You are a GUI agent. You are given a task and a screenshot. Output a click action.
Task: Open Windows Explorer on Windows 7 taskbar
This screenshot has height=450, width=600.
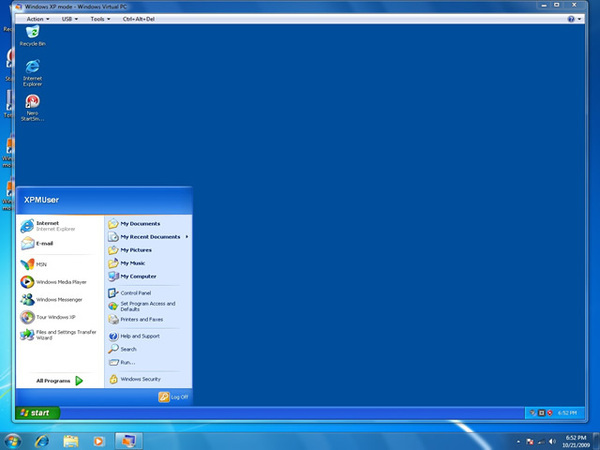tap(71, 441)
